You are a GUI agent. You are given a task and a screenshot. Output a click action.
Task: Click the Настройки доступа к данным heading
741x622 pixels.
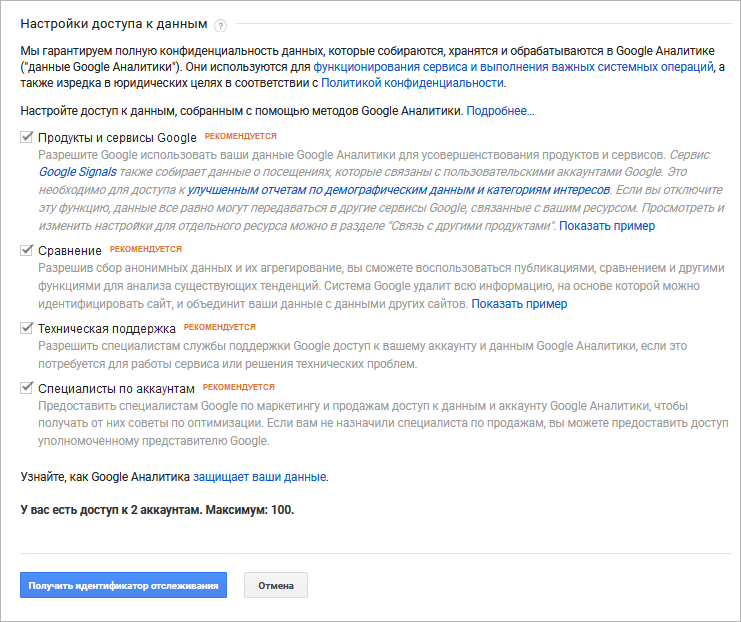click(114, 24)
